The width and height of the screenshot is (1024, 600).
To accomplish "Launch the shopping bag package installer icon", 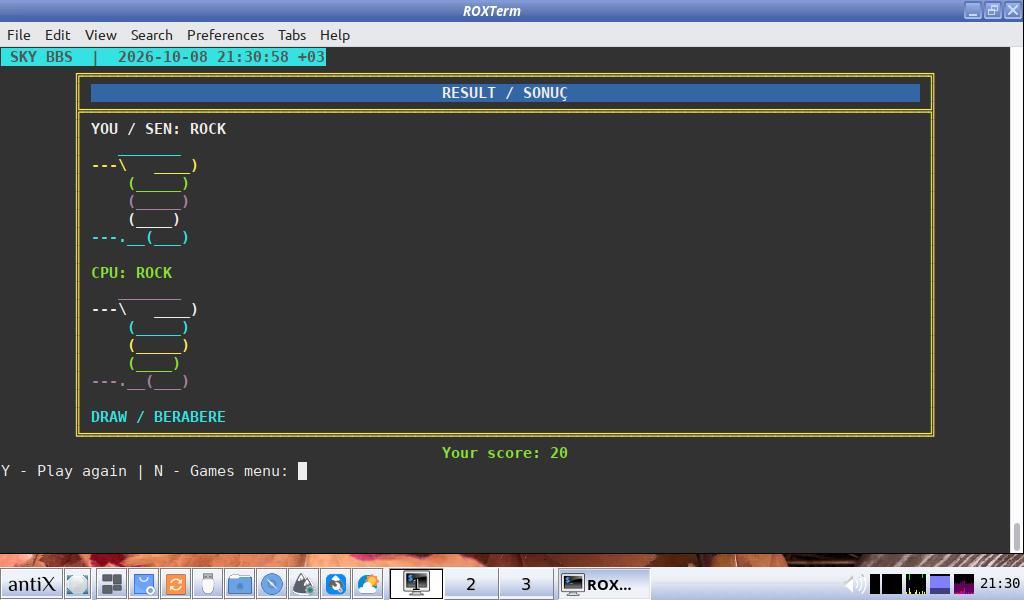I will pos(144,584).
